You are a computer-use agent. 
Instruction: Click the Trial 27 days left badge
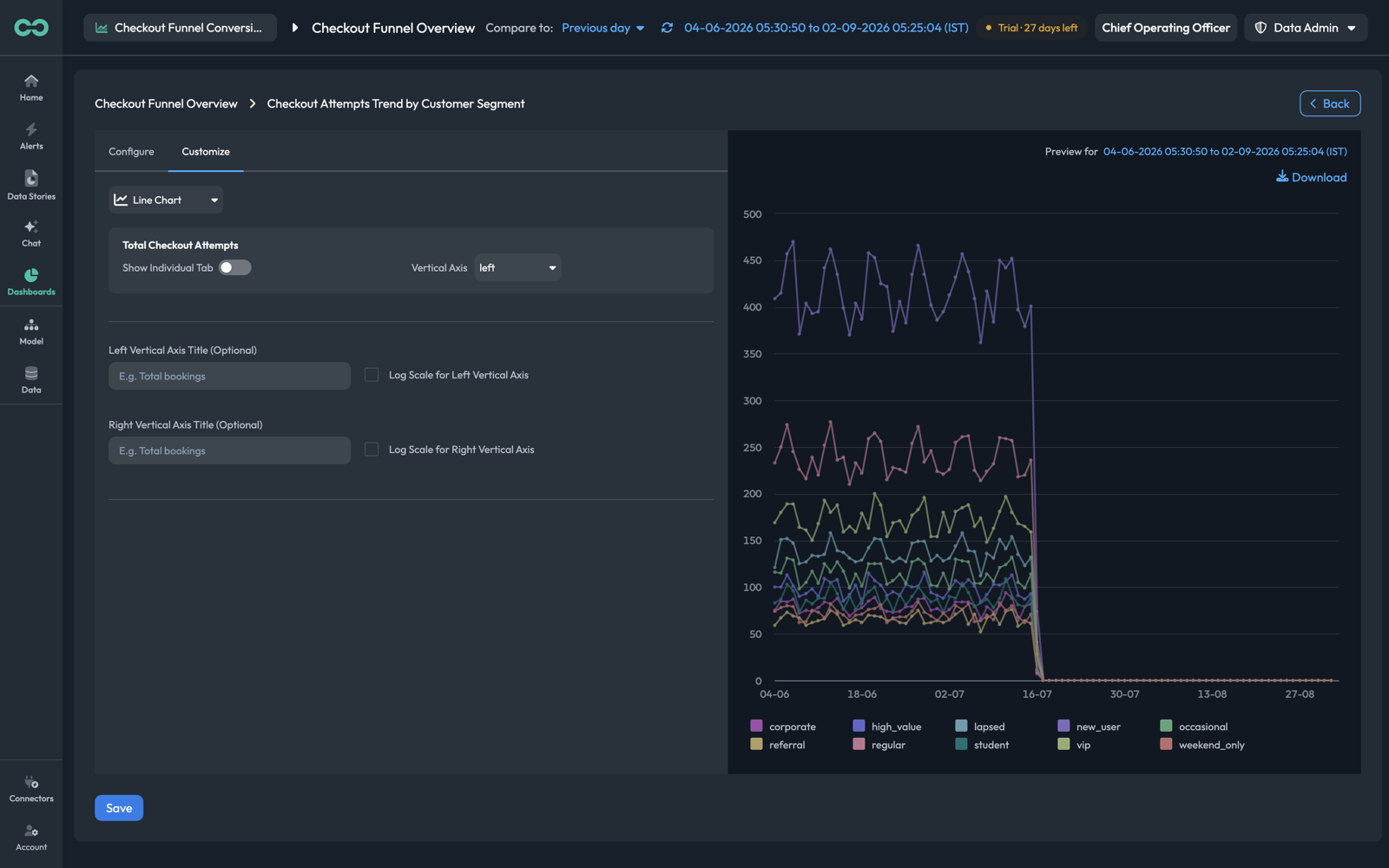[1031, 28]
